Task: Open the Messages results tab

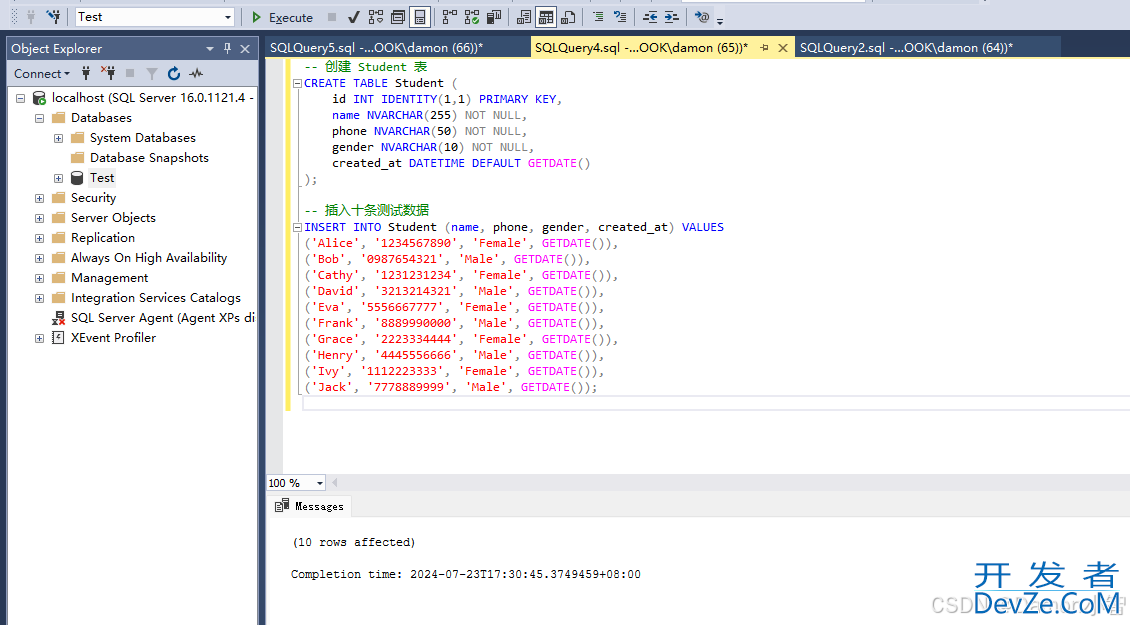Action: (x=310, y=506)
